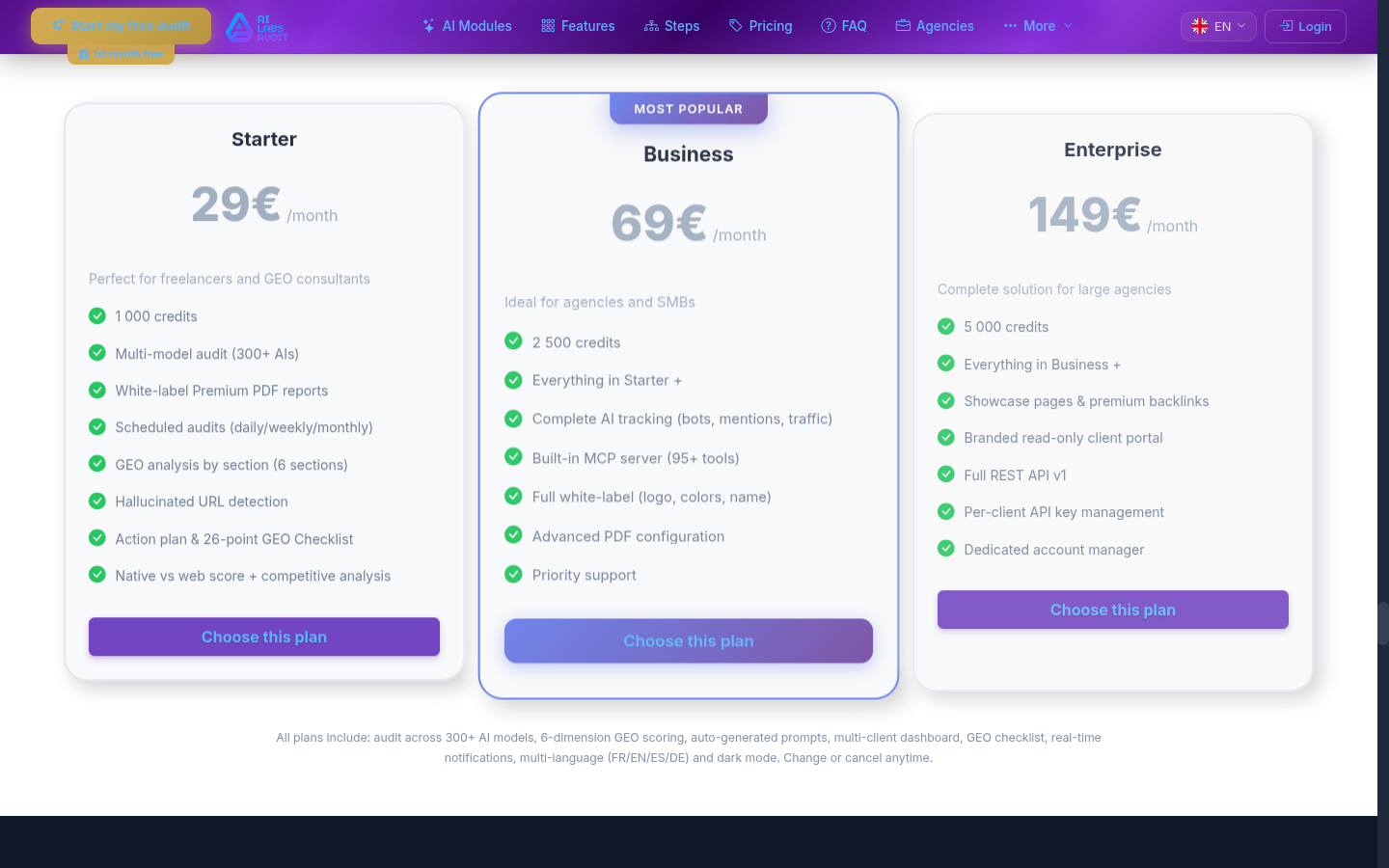
Task: Open the Steps section from the navigation
Action: (672, 26)
